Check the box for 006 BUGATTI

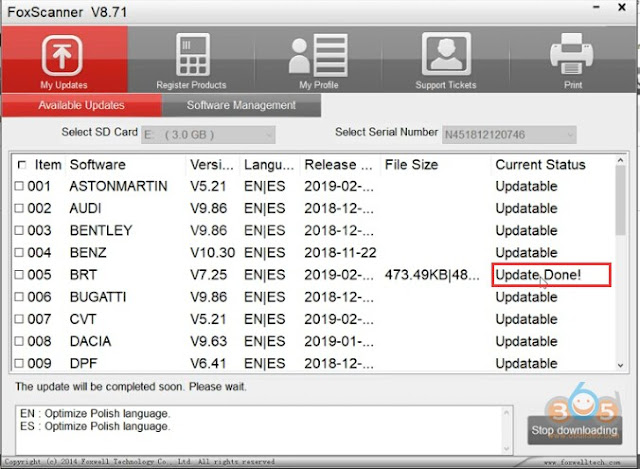(x=19, y=297)
